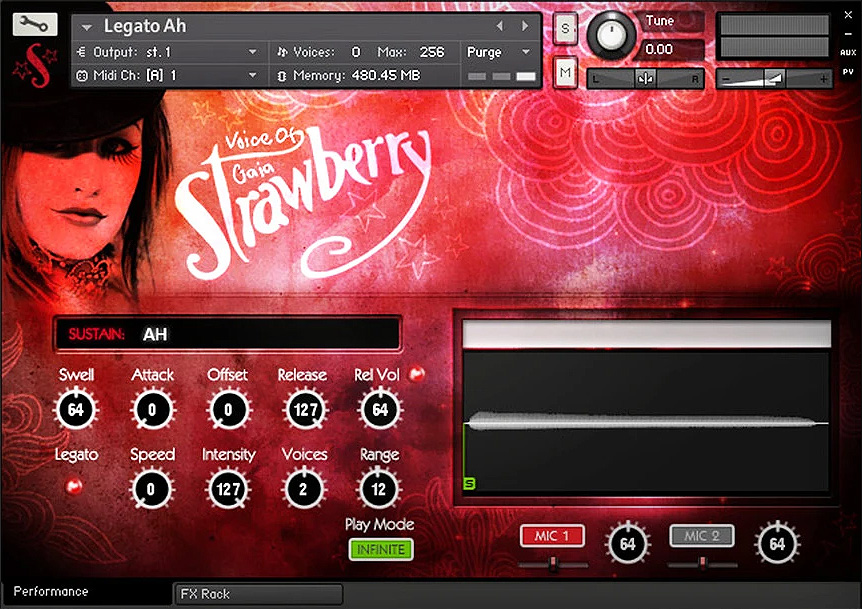862x609 pixels.
Task: Close the instrument with X button
Action: point(848,15)
